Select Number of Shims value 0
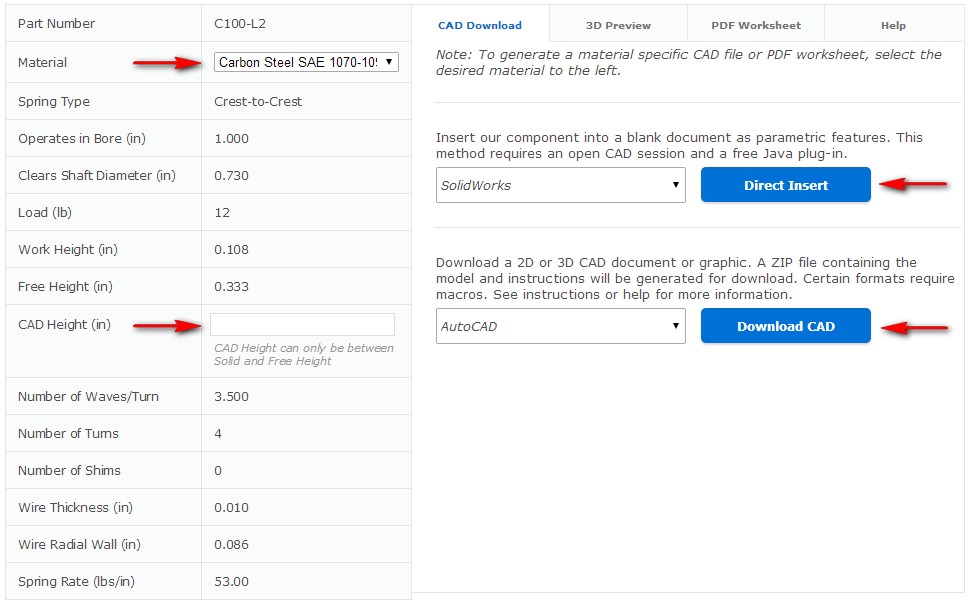Viewport: 972px width, 605px height. coord(218,471)
